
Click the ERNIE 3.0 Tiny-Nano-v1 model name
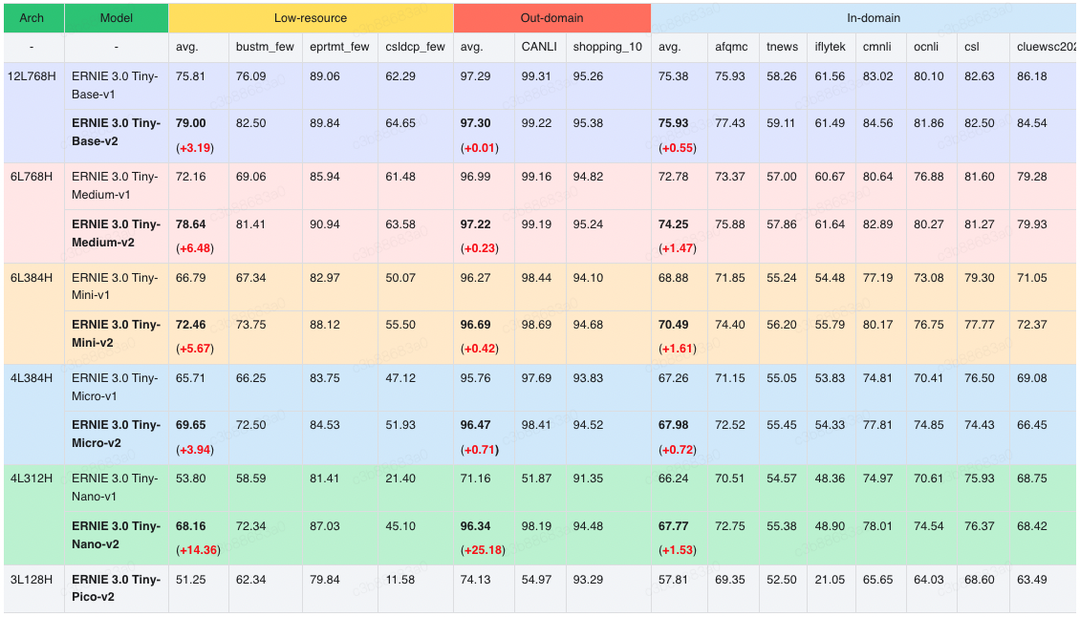point(116,488)
